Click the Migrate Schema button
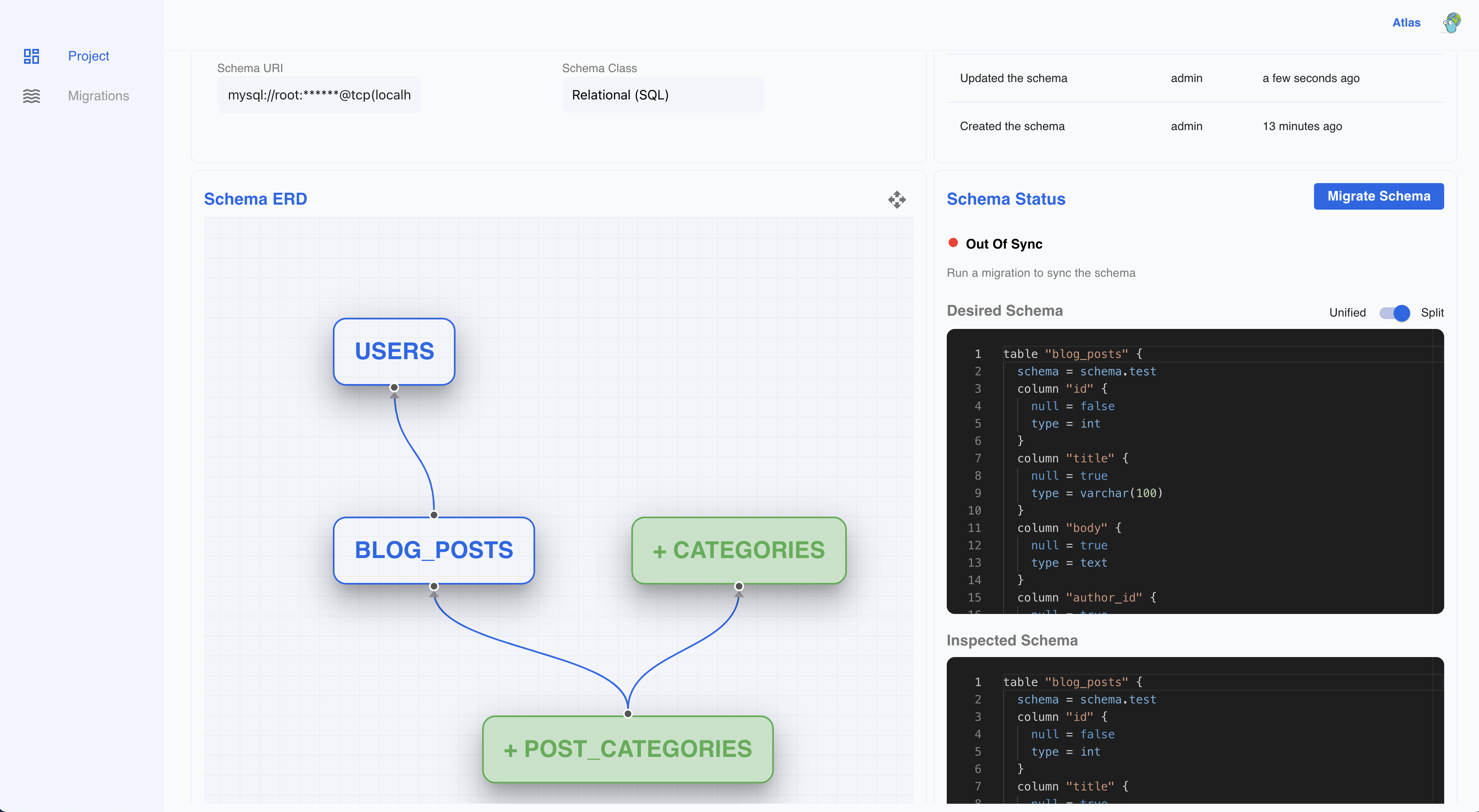The width and height of the screenshot is (1479, 812). point(1379,196)
